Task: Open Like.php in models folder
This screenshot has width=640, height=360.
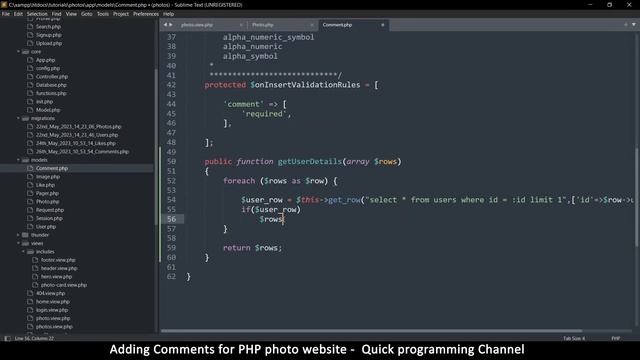Action: [45, 185]
